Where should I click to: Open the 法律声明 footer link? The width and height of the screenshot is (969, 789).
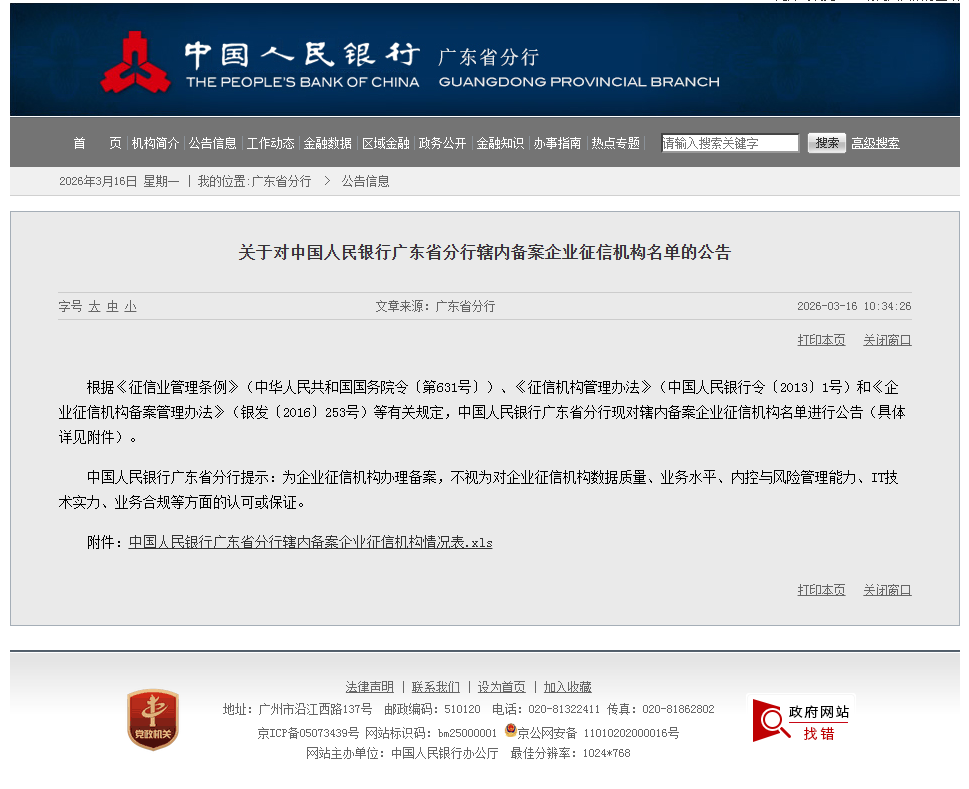coord(369,687)
